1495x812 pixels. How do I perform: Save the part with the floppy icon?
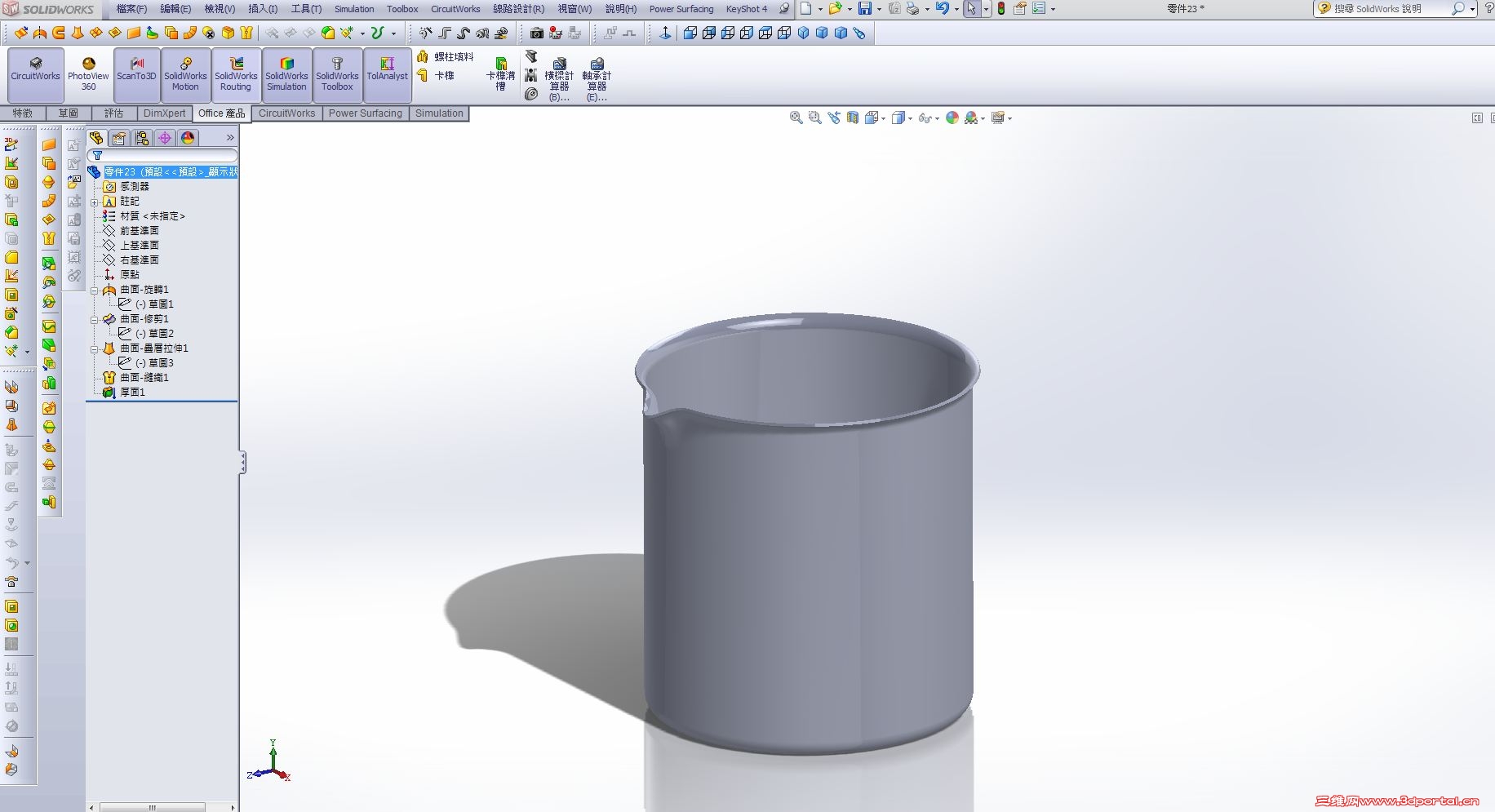click(865, 9)
